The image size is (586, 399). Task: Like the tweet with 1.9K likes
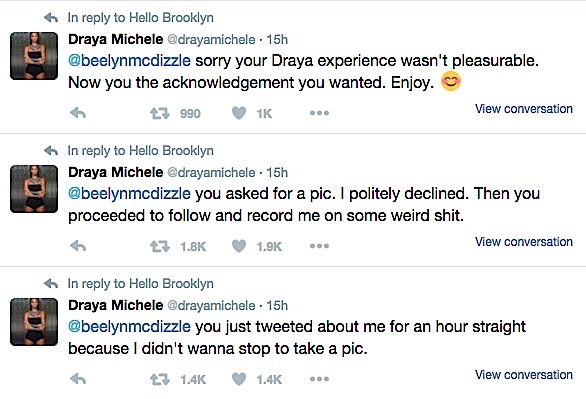click(x=239, y=246)
